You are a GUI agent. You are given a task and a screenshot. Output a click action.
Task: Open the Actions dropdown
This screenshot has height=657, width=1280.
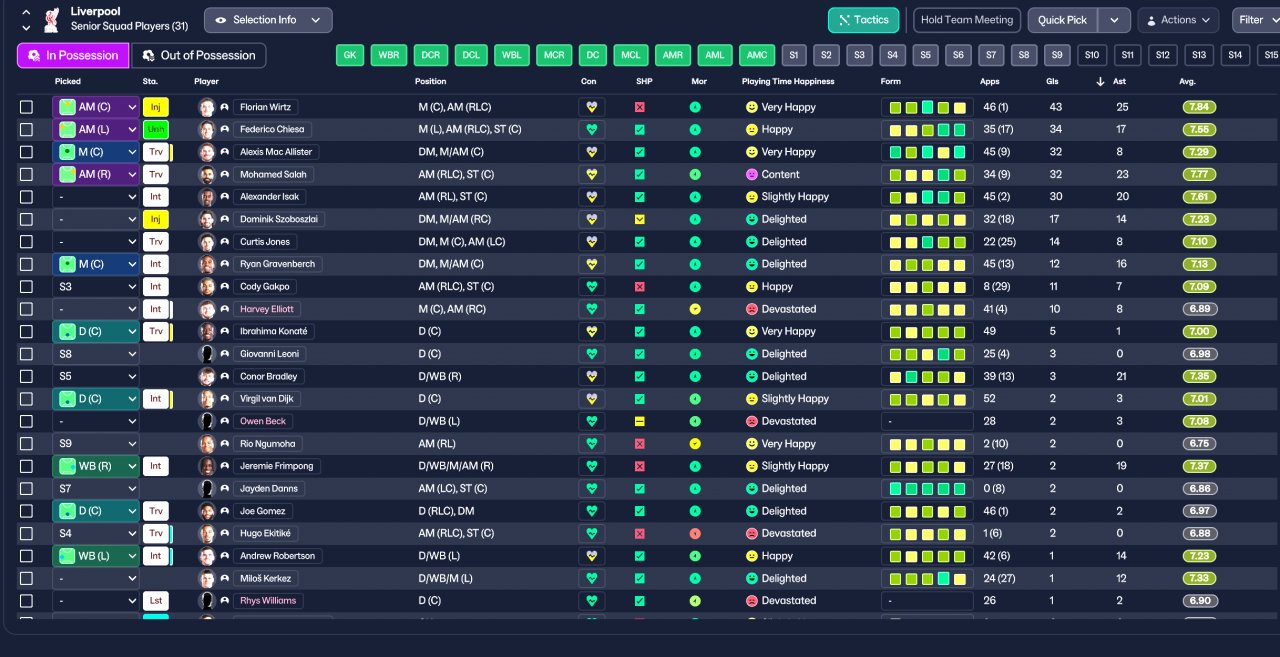[x=1178, y=20]
